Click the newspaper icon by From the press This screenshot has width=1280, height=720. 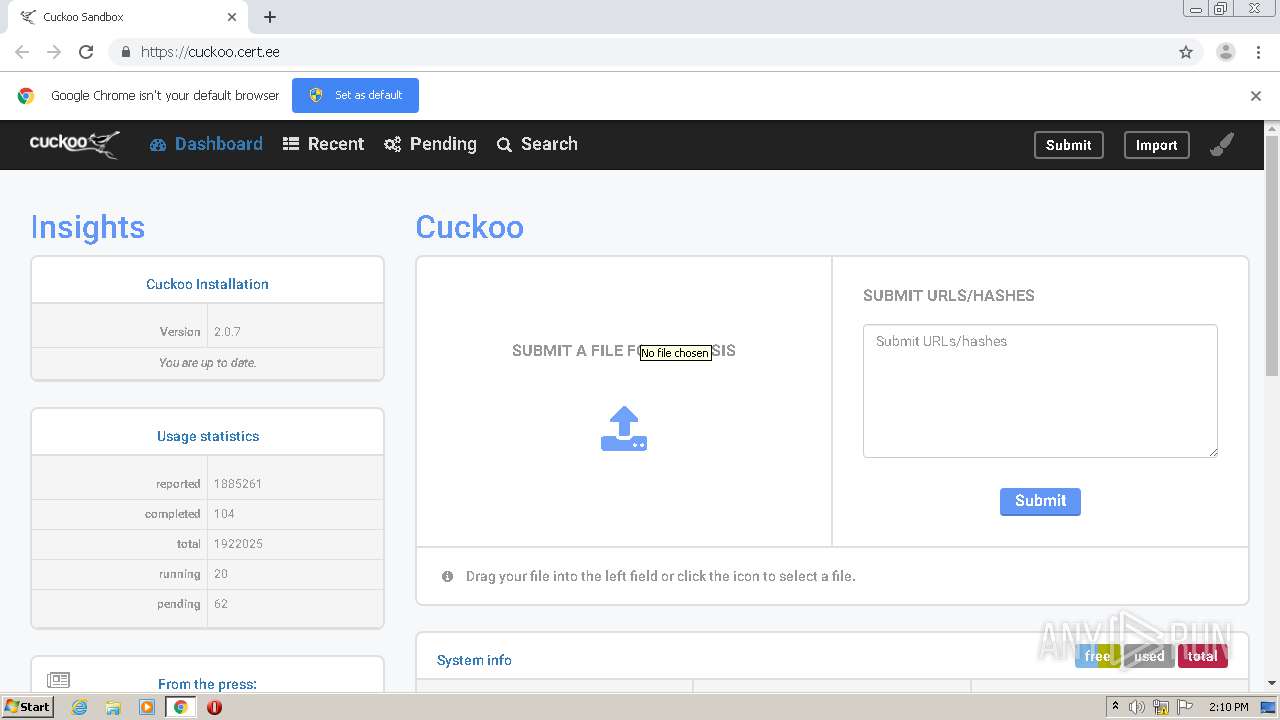(59, 680)
